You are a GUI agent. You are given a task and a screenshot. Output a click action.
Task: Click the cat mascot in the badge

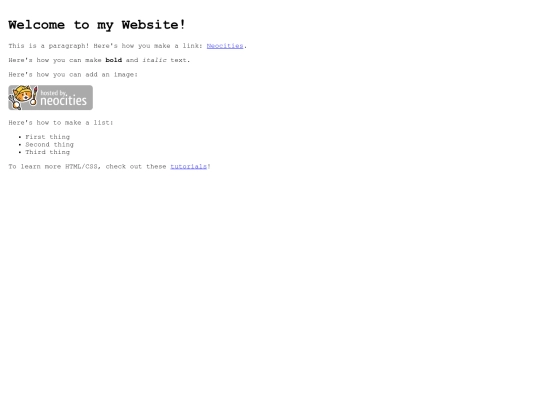pos(21,95)
